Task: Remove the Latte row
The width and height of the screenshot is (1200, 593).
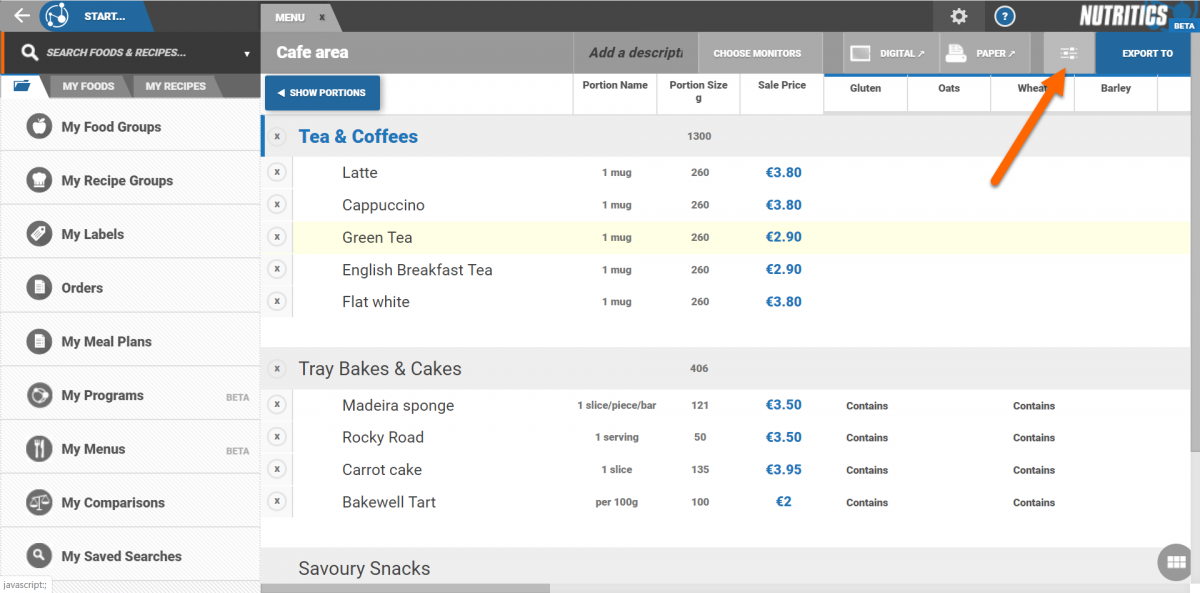Action: click(277, 173)
